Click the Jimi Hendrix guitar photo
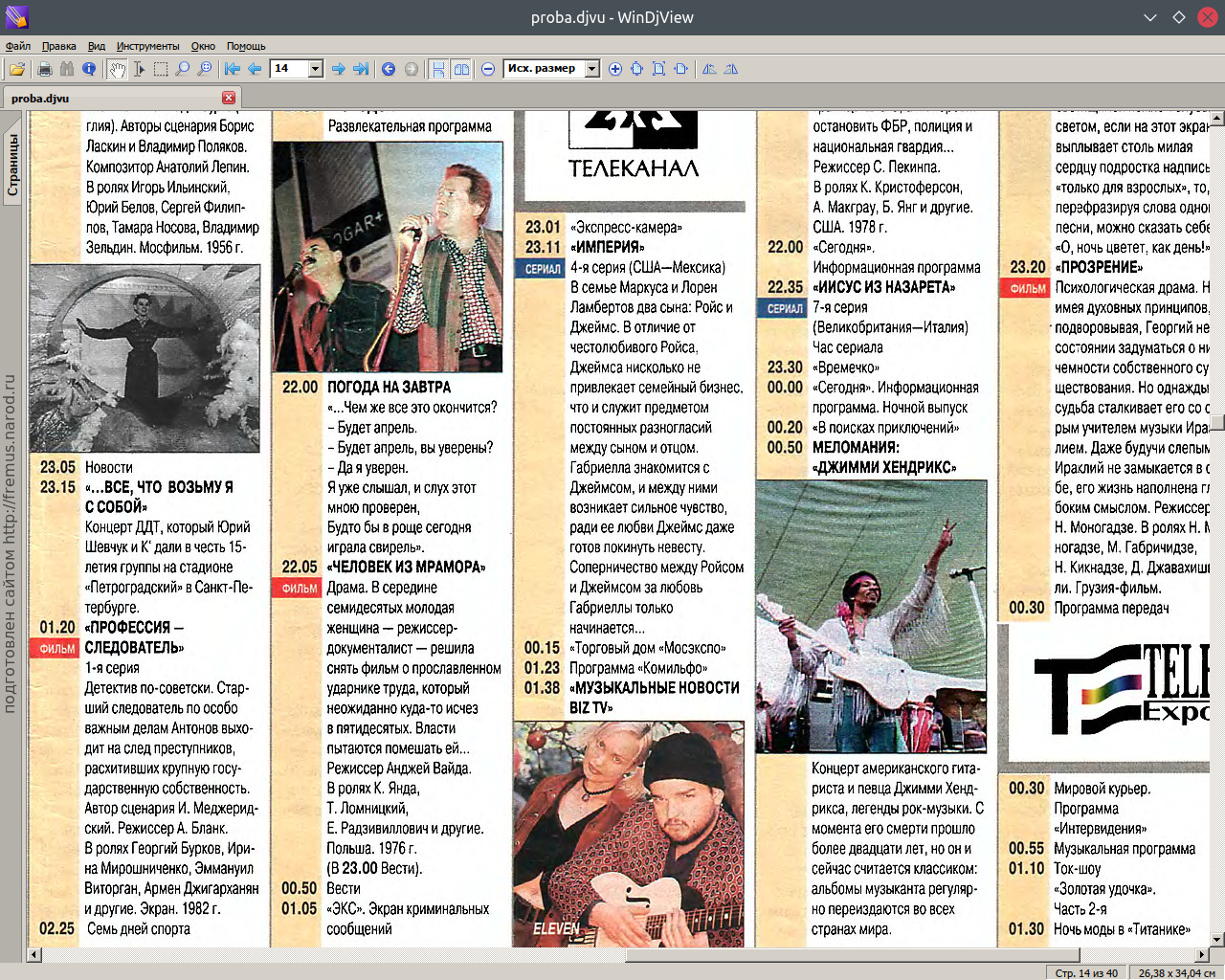The width and height of the screenshot is (1225, 980). 871,616
